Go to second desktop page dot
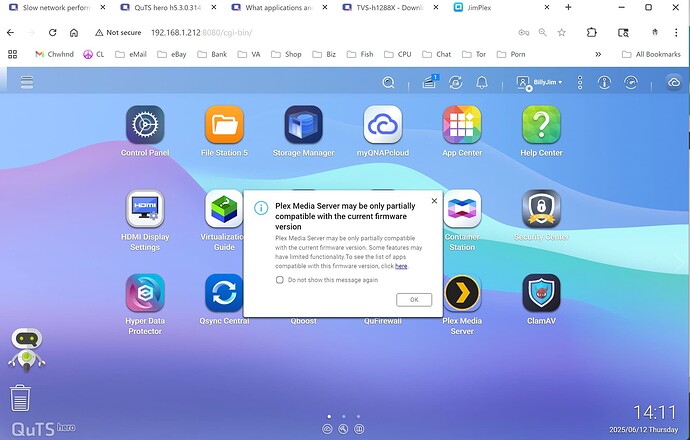Viewport: 690px width, 440px height. pos(344,416)
